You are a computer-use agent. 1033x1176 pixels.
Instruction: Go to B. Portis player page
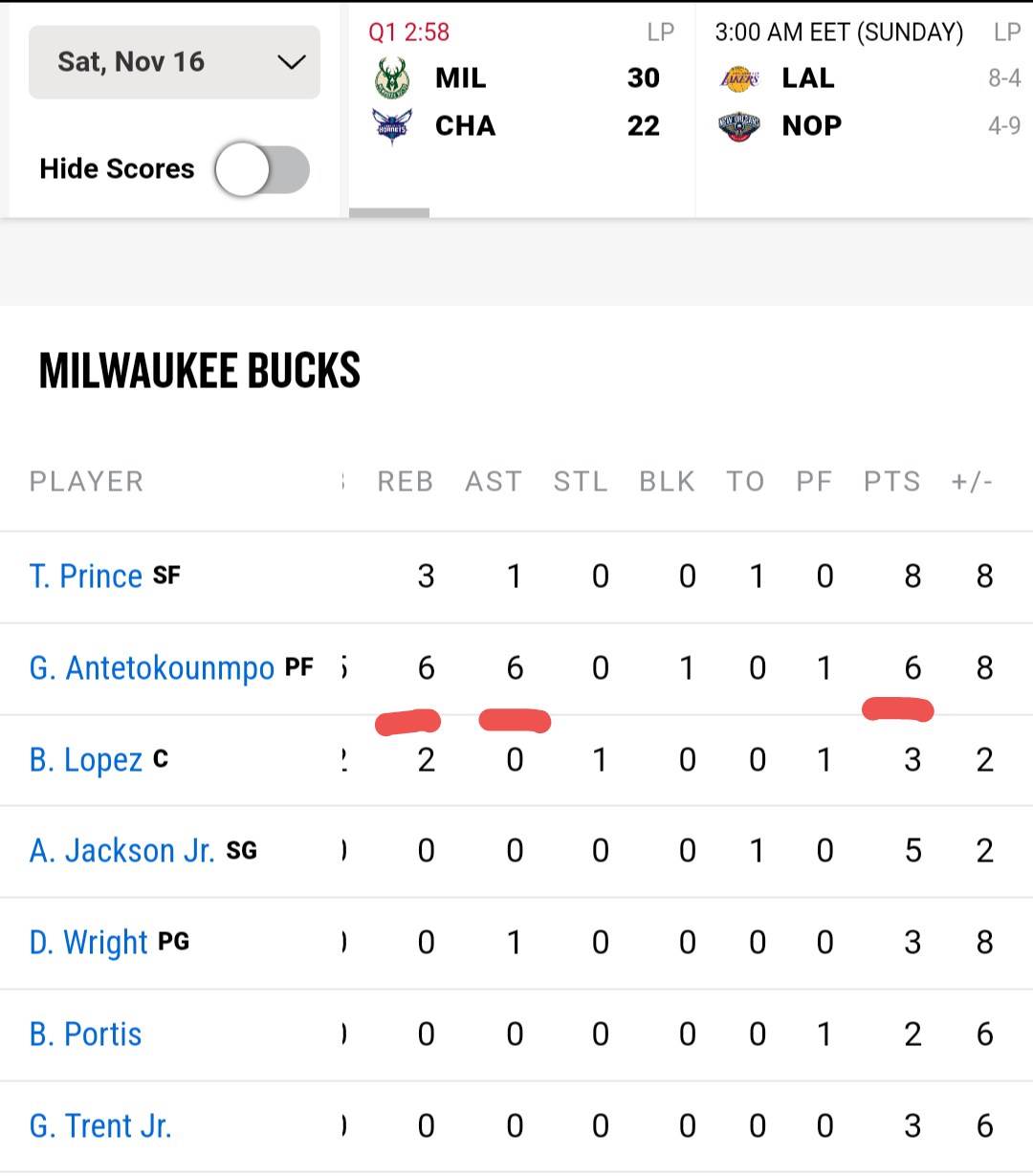coord(86,1034)
